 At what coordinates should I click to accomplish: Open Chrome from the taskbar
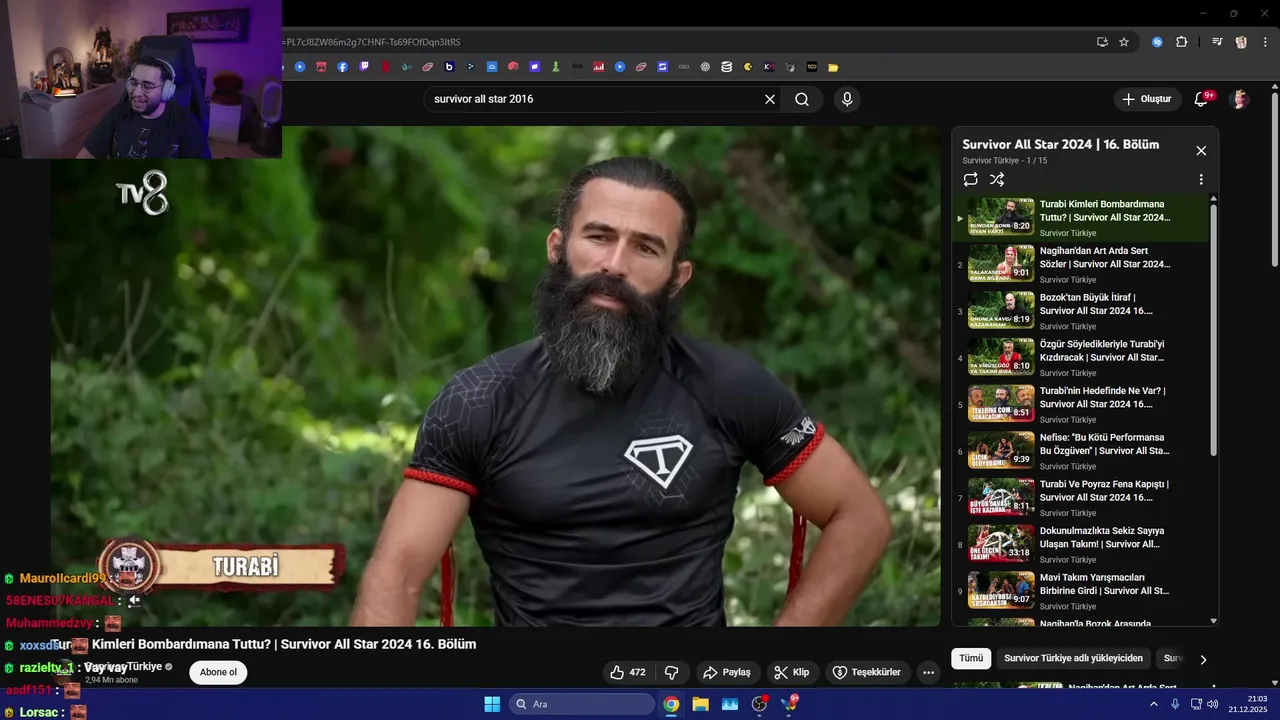(x=671, y=704)
